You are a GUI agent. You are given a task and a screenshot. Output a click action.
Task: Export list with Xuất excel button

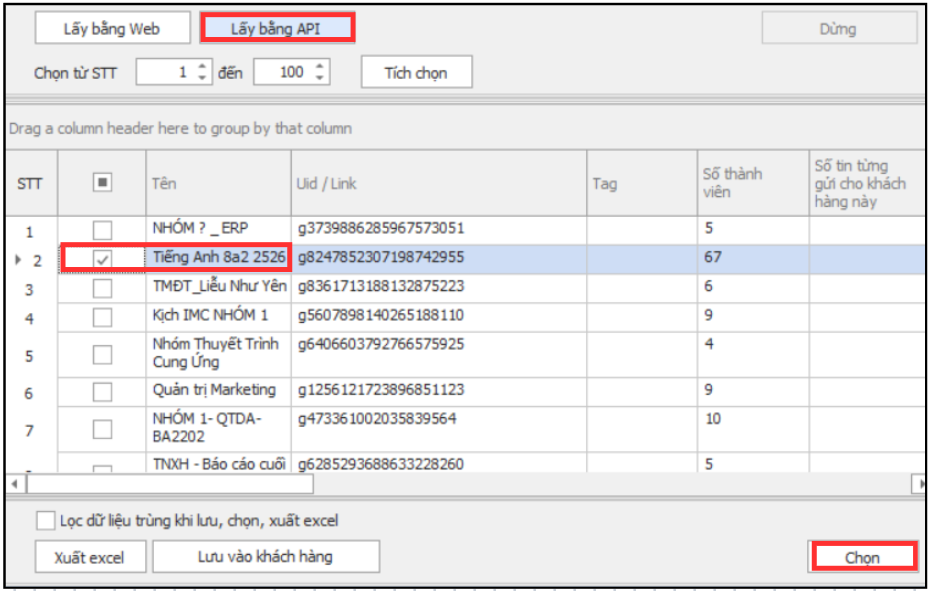point(90,557)
